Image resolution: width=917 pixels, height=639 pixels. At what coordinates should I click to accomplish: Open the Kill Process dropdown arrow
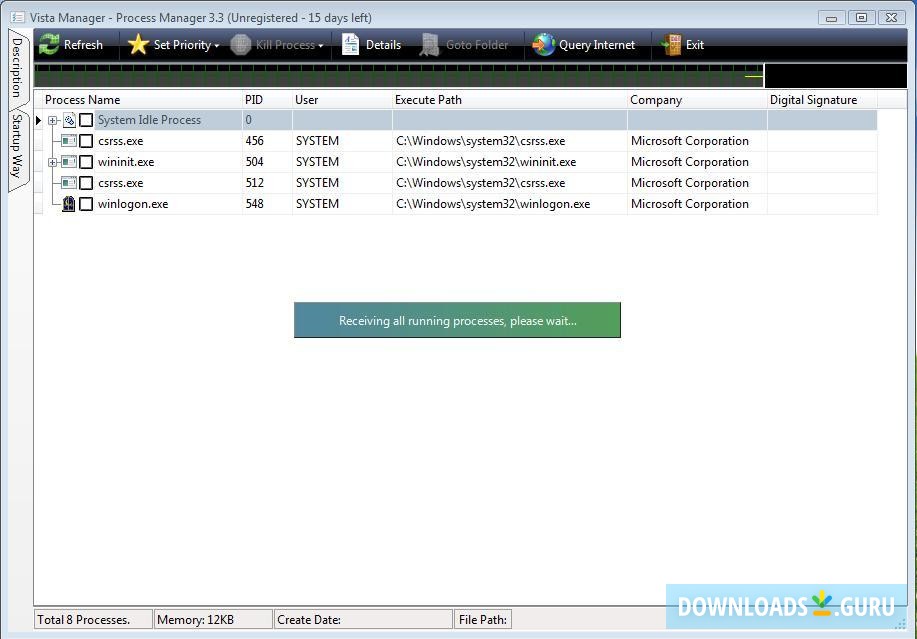click(319, 44)
